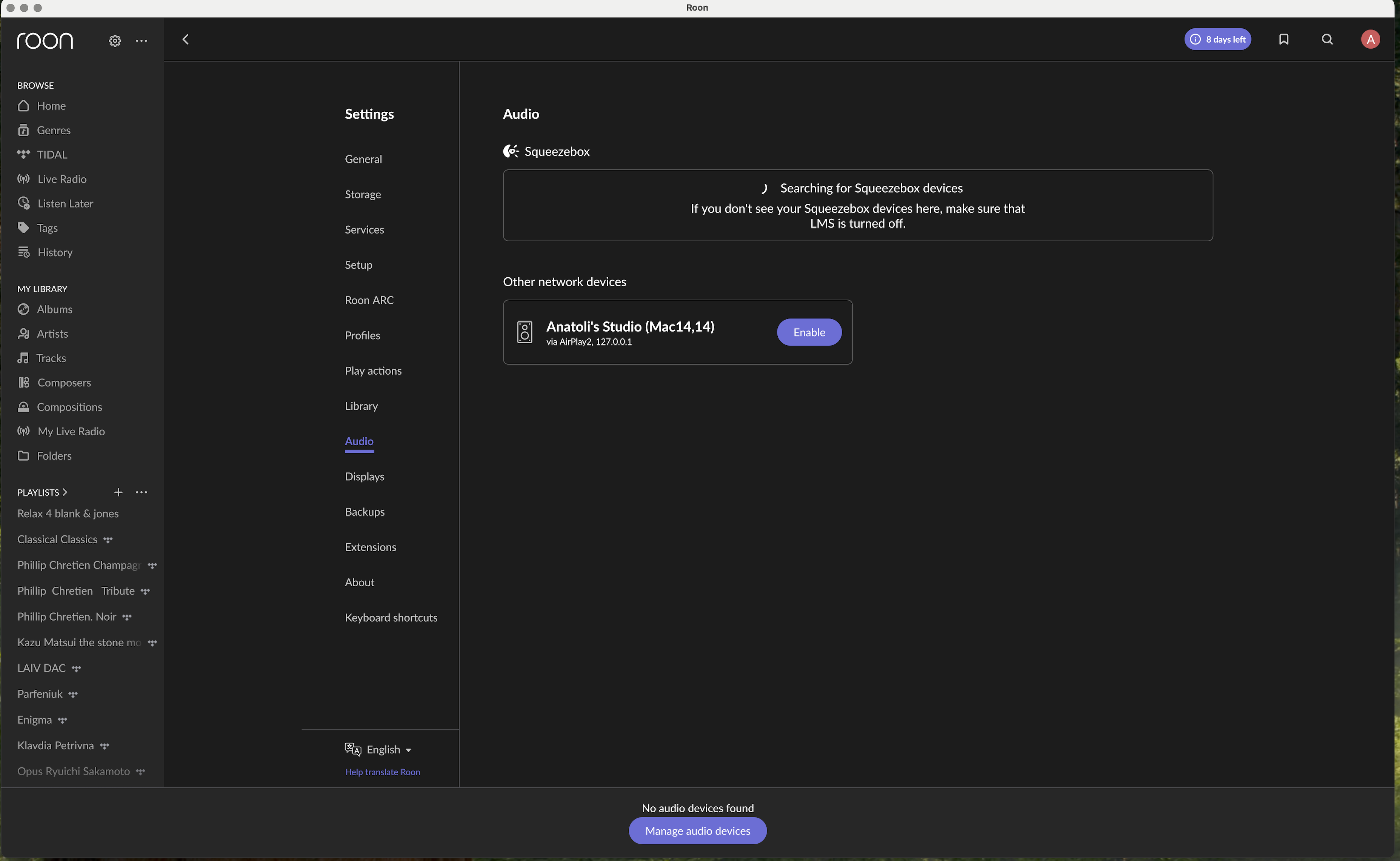1400x861 pixels.
Task: Open Displays settings tab
Action: click(x=365, y=477)
